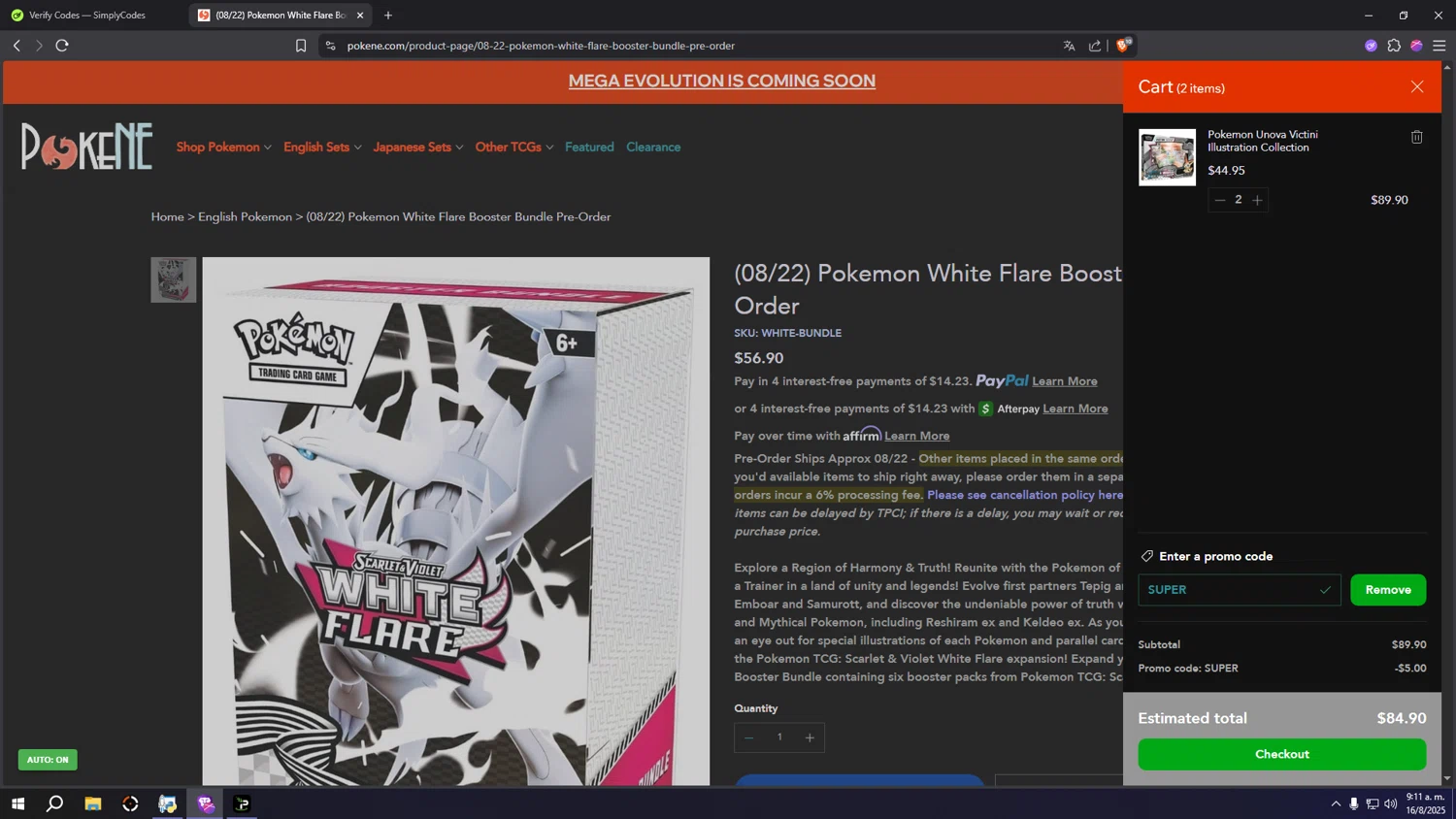The width and height of the screenshot is (1456, 819).
Task: Open extensions puzzle icon
Action: point(1394,46)
